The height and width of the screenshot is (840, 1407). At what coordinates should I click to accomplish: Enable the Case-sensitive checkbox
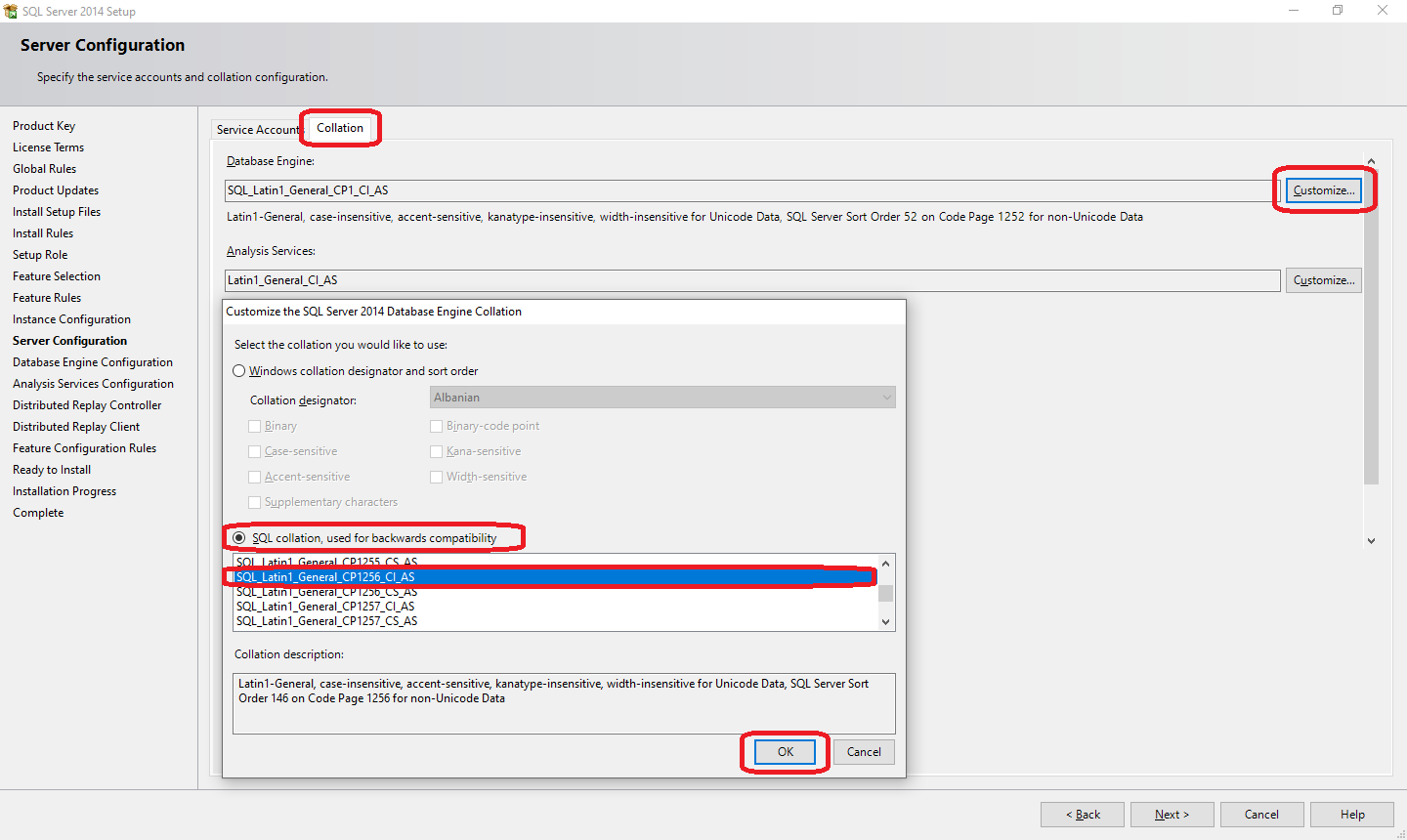(255, 451)
